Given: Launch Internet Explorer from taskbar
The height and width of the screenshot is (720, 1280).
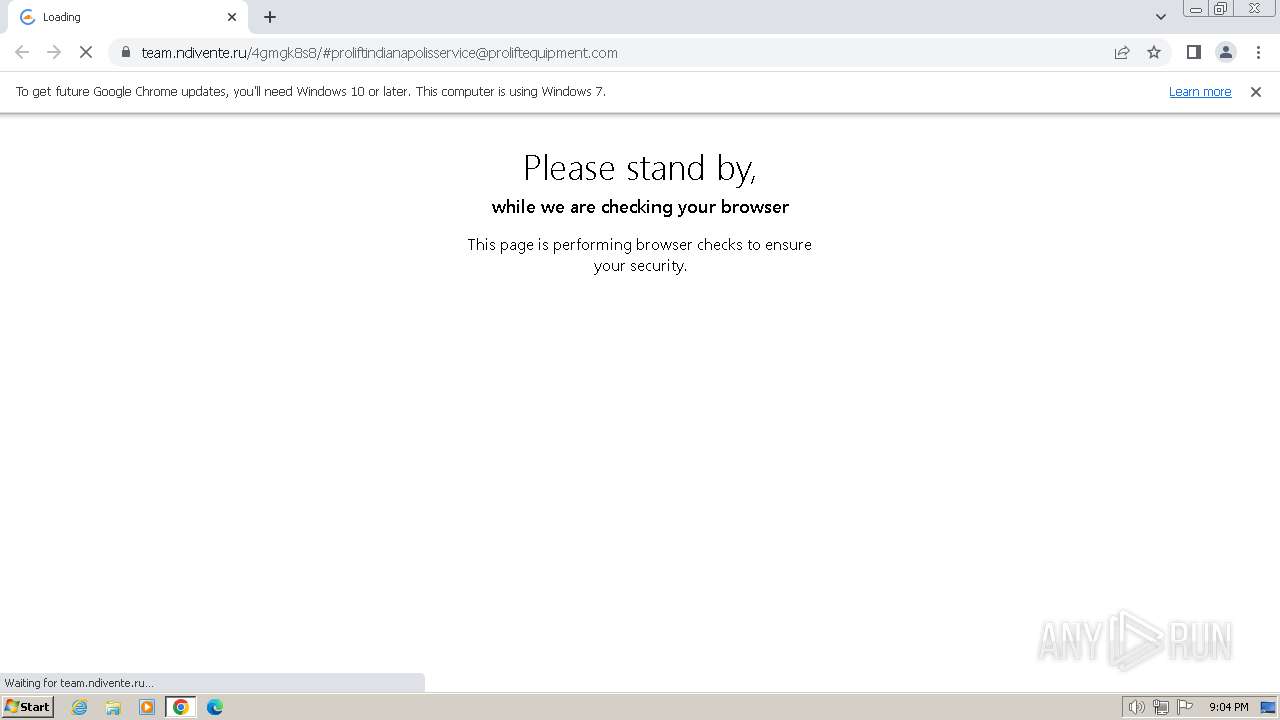Looking at the screenshot, I should click(x=80, y=707).
